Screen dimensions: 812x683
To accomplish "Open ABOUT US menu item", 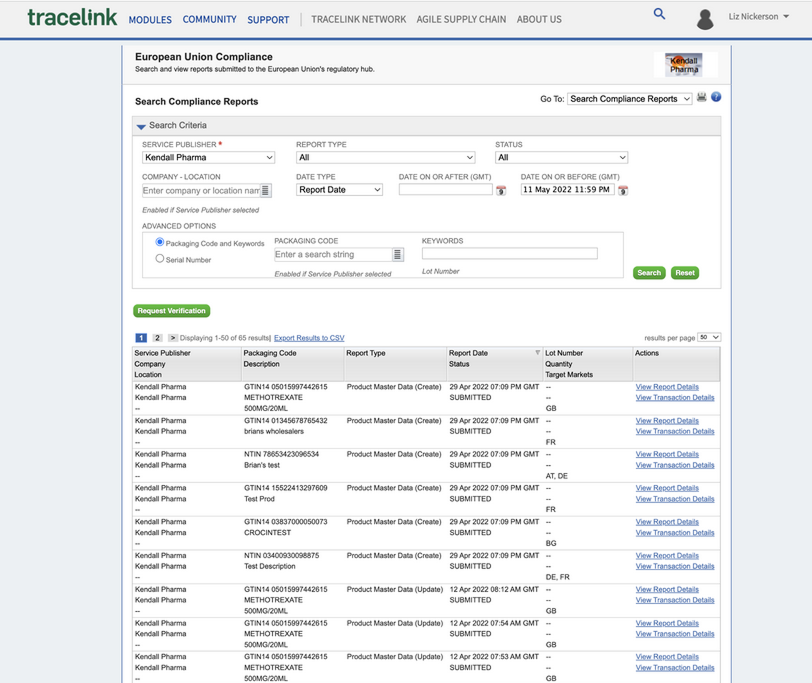I will click(539, 19).
